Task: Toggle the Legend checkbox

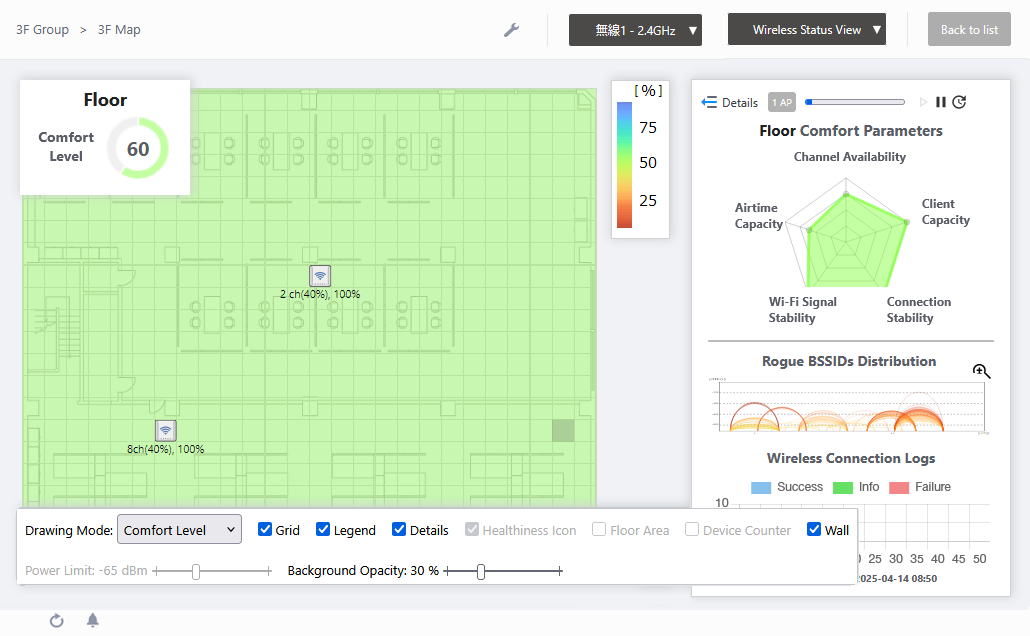Action: click(x=323, y=530)
